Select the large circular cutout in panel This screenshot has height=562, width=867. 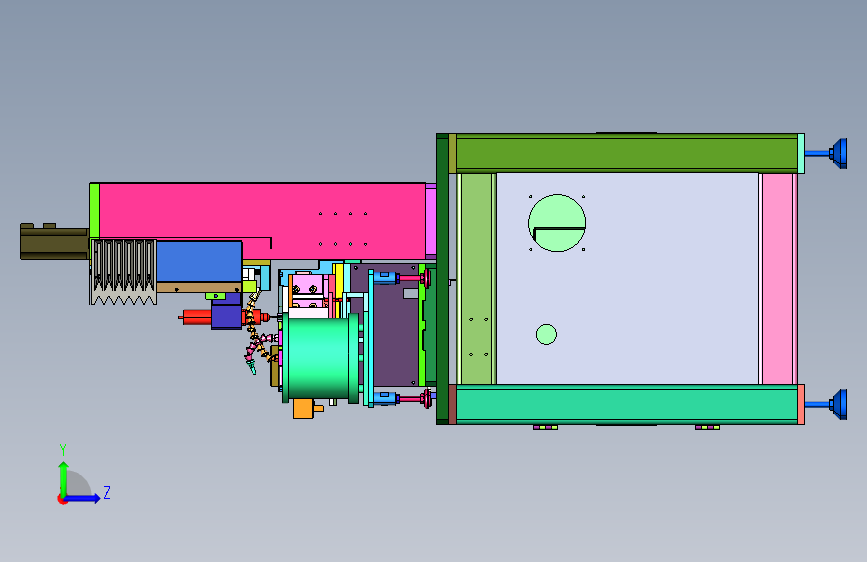click(x=557, y=223)
